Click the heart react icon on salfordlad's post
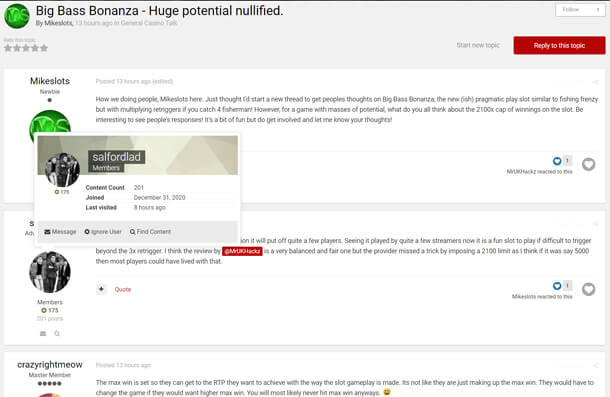 [x=588, y=289]
